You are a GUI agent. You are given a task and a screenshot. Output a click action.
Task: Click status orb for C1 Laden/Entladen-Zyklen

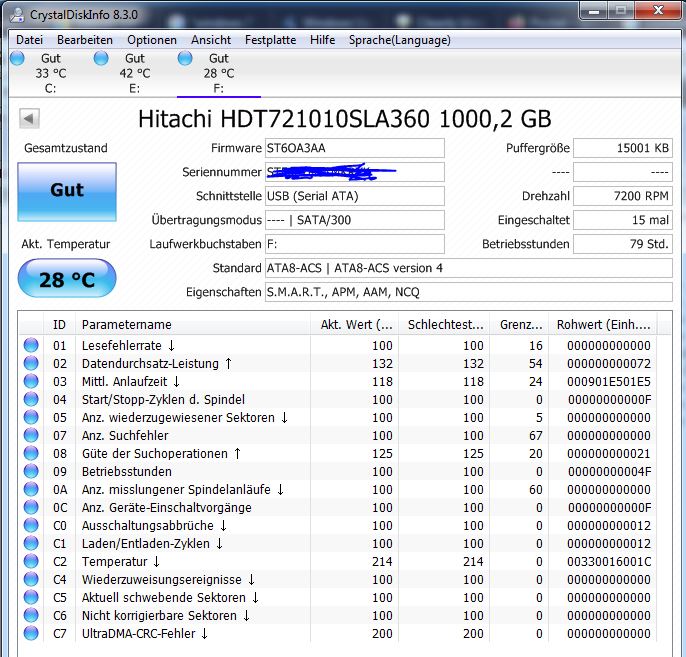pos(31,543)
